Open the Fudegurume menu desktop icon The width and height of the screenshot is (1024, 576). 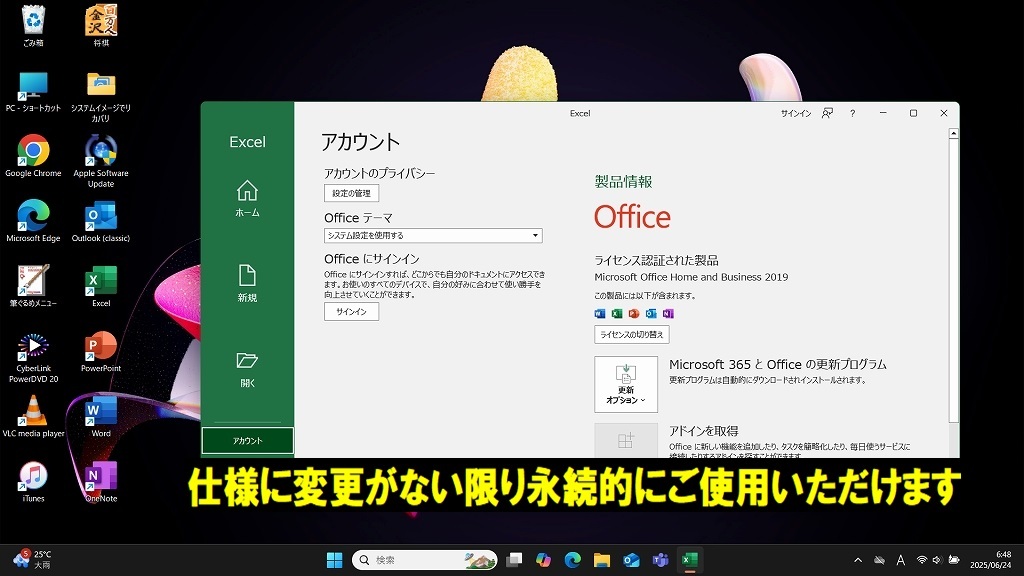coord(33,286)
